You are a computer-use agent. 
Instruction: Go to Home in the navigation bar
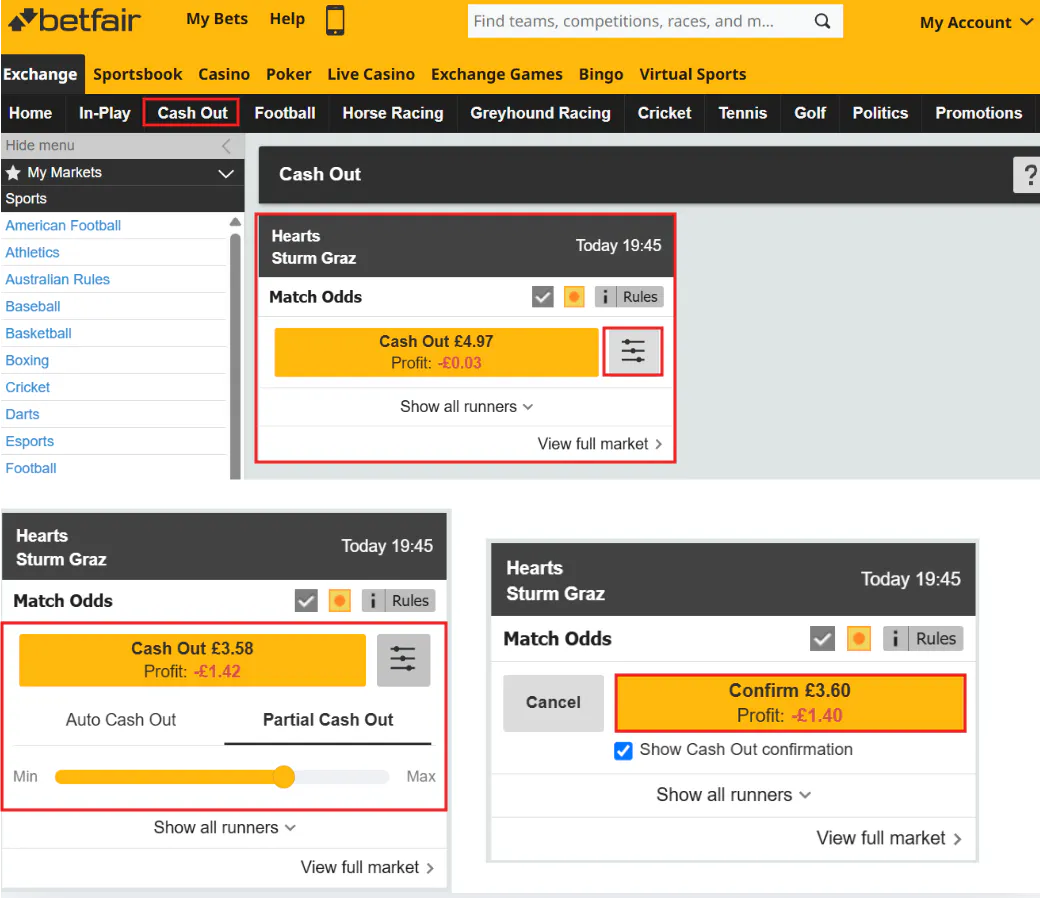31,113
